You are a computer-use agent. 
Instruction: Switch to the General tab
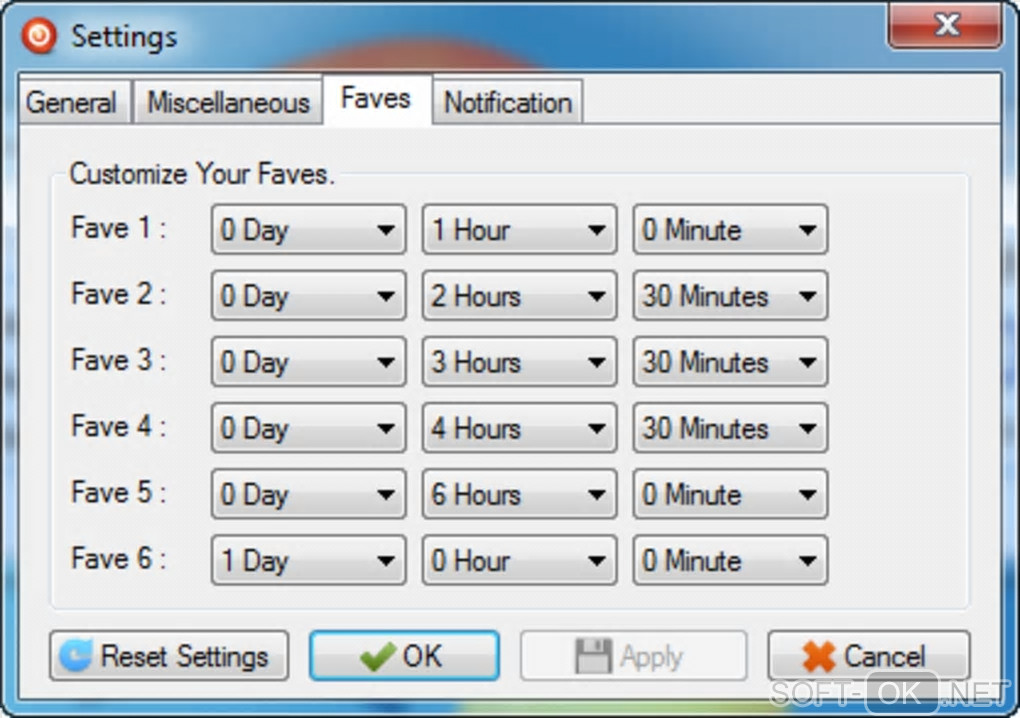(71, 103)
